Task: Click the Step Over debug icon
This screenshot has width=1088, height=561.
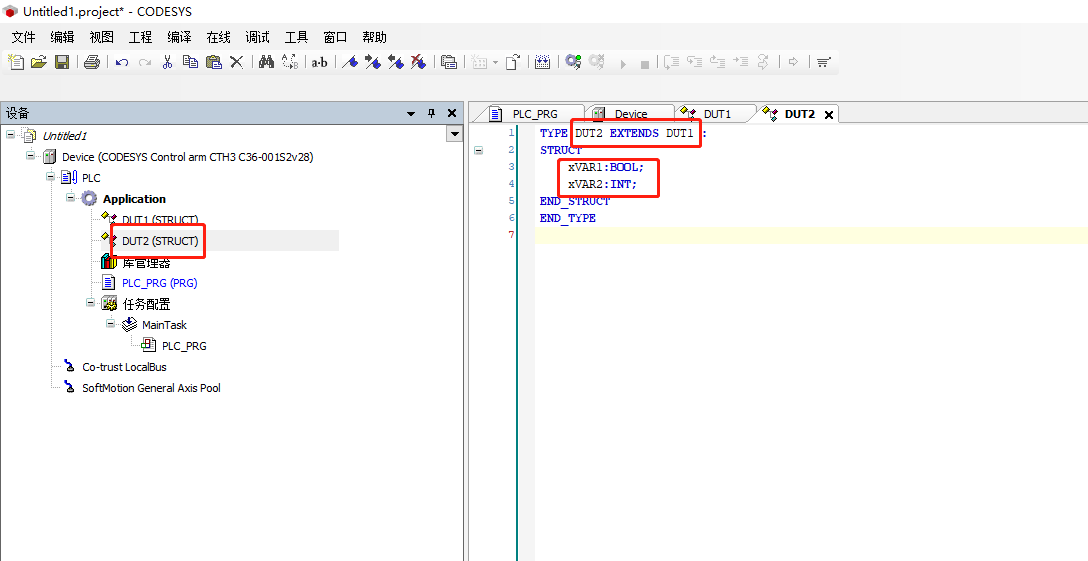Action: click(671, 62)
